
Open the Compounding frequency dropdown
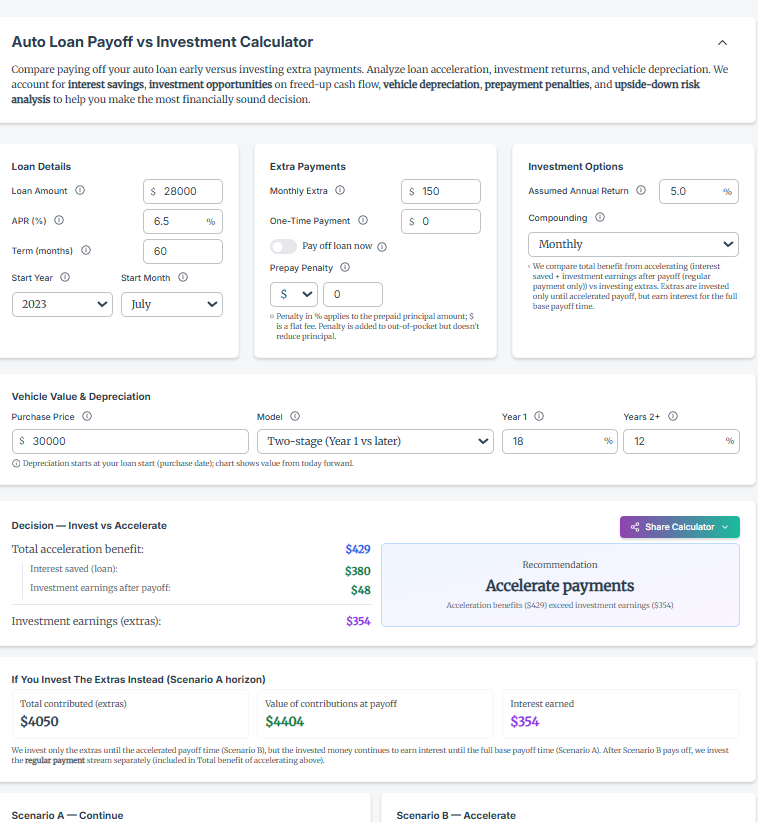click(633, 244)
